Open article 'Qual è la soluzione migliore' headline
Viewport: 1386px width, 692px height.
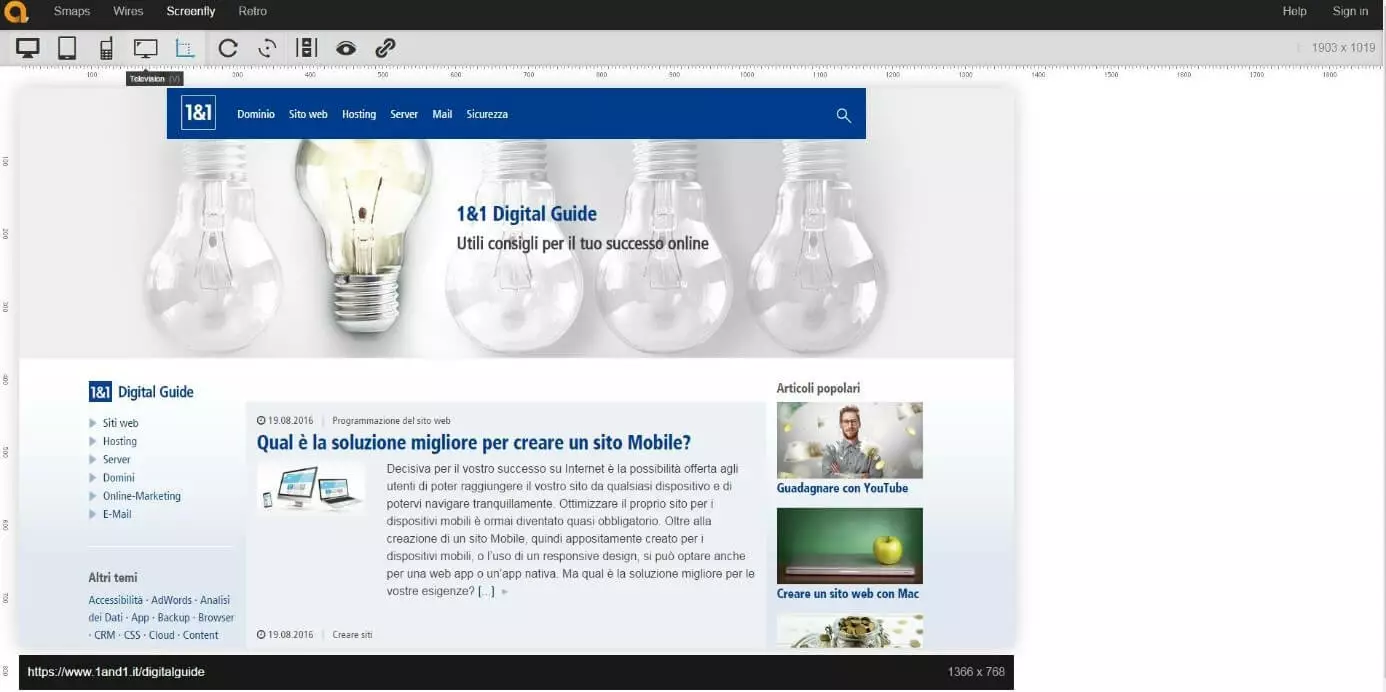474,442
